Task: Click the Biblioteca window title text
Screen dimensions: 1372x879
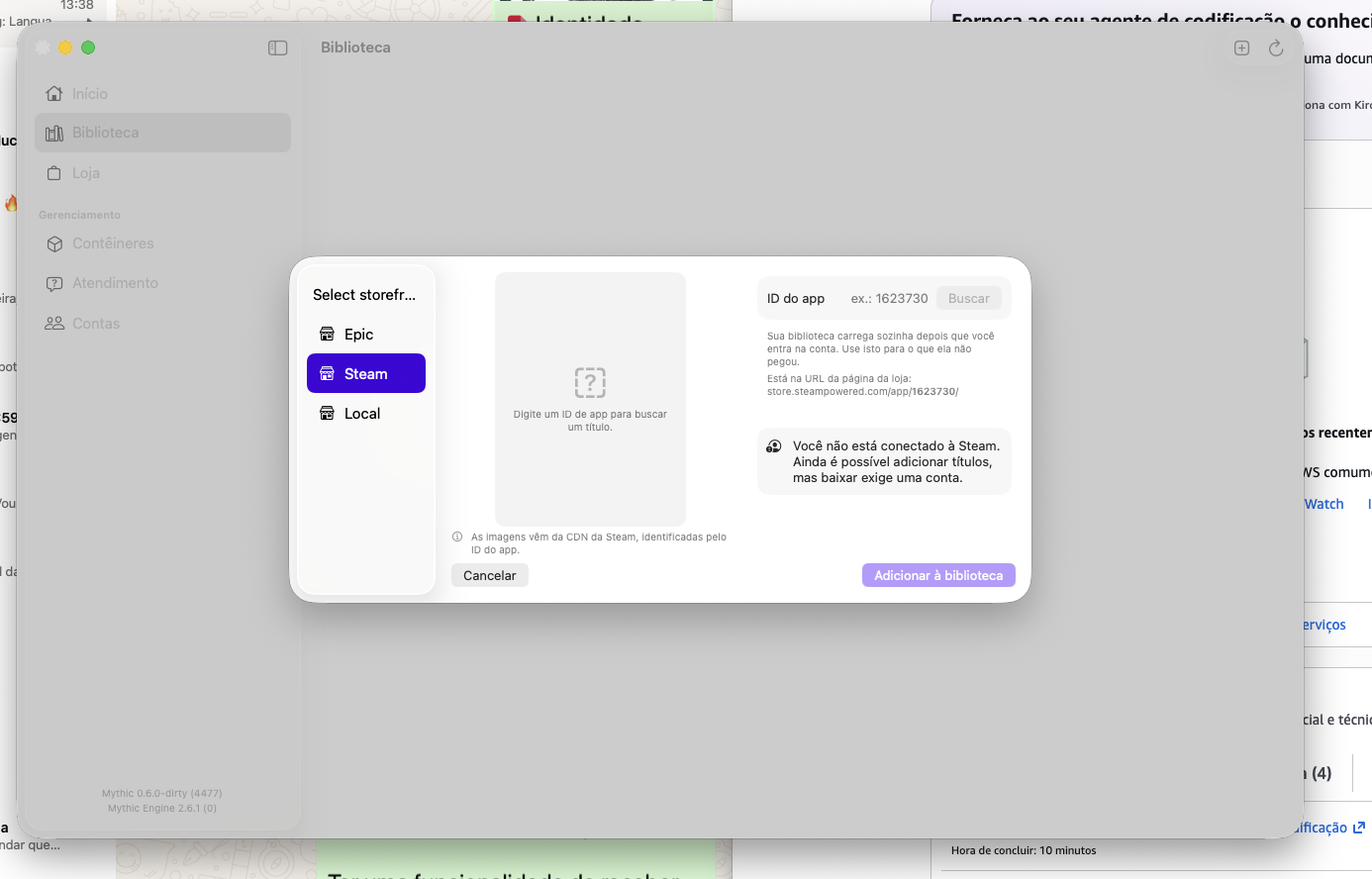Action: point(355,48)
